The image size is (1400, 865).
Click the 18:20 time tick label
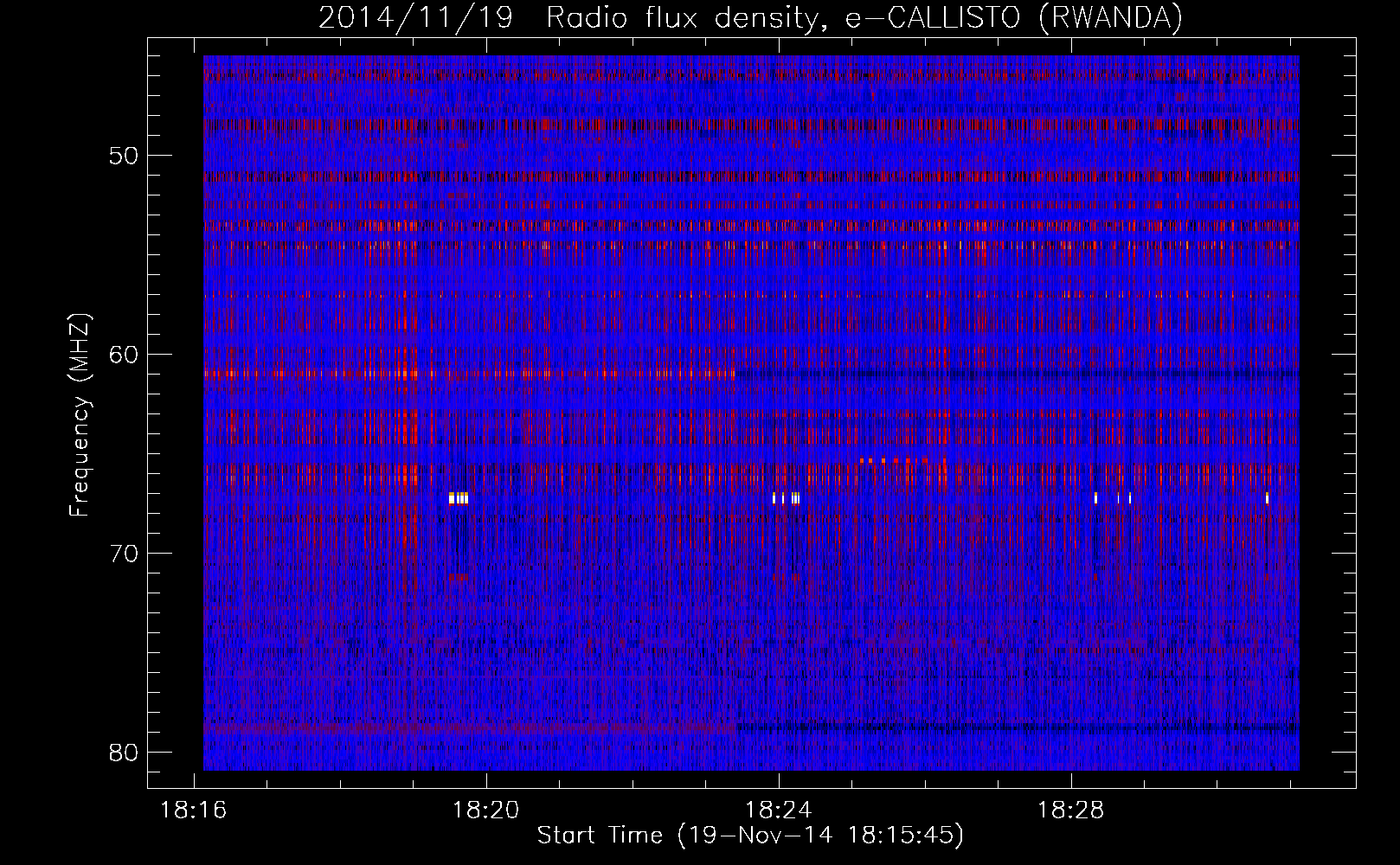(486, 811)
